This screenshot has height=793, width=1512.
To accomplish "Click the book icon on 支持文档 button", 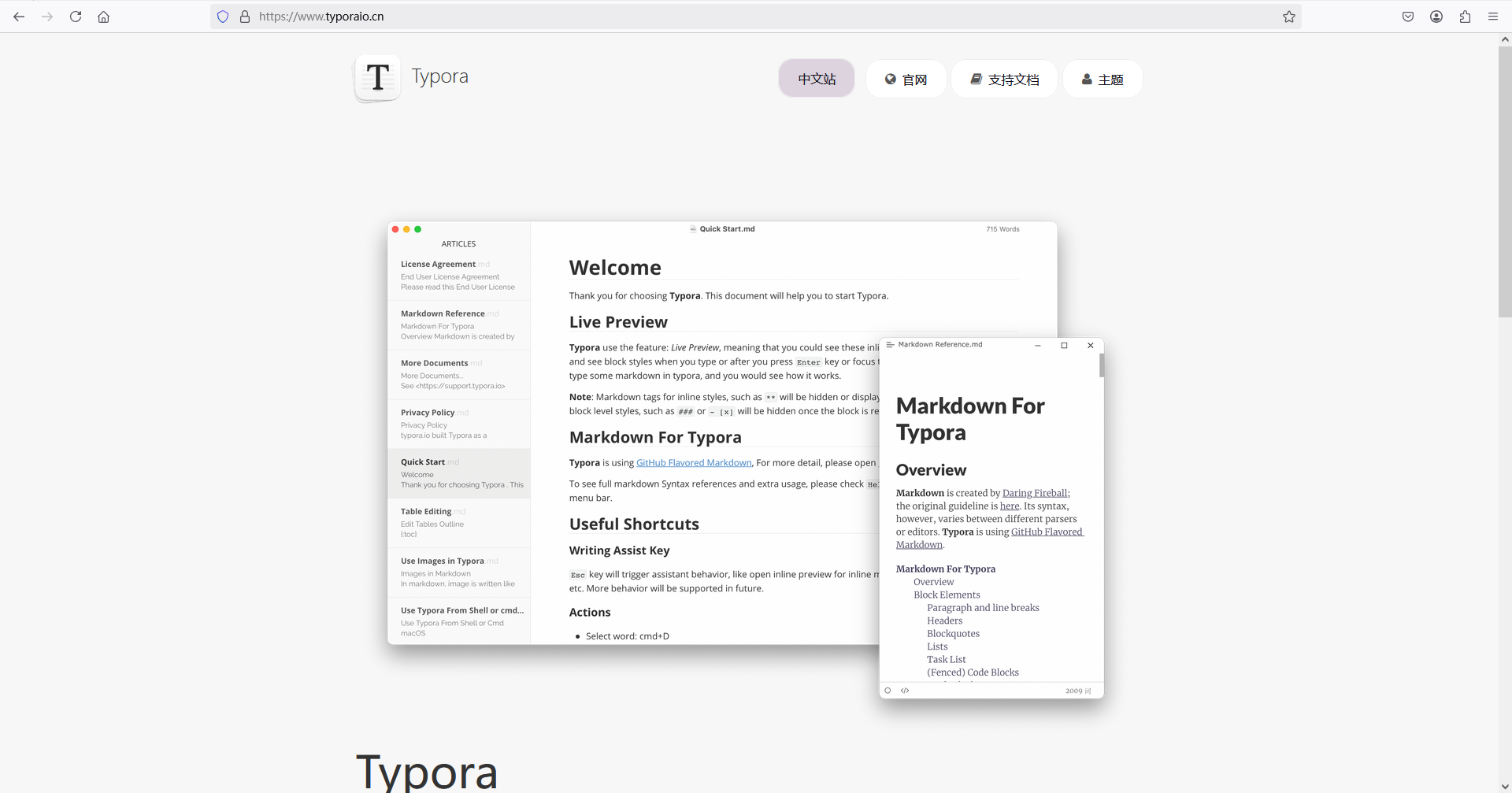I will tap(976, 79).
